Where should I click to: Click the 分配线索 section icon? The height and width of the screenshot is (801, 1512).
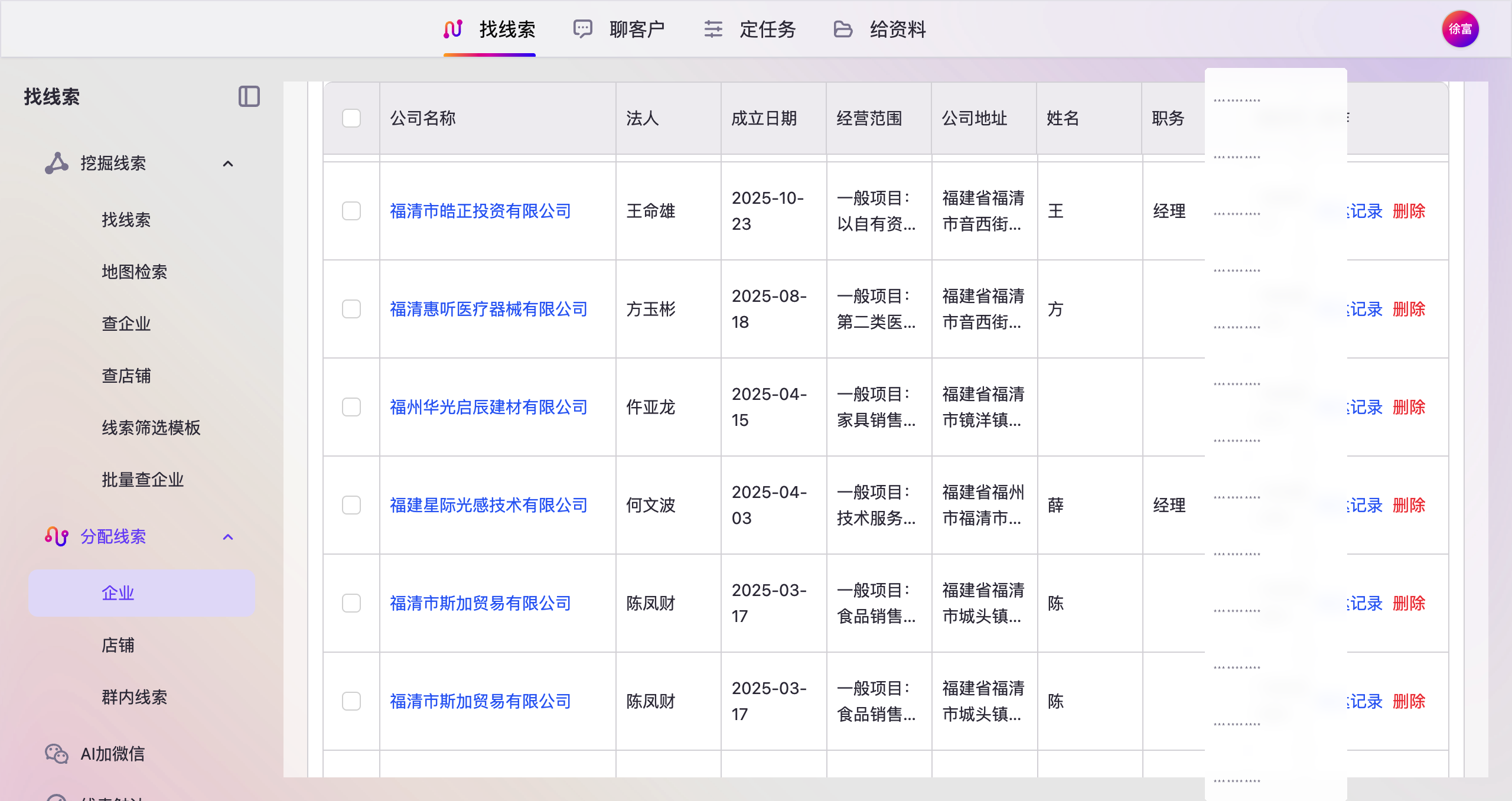[x=57, y=536]
